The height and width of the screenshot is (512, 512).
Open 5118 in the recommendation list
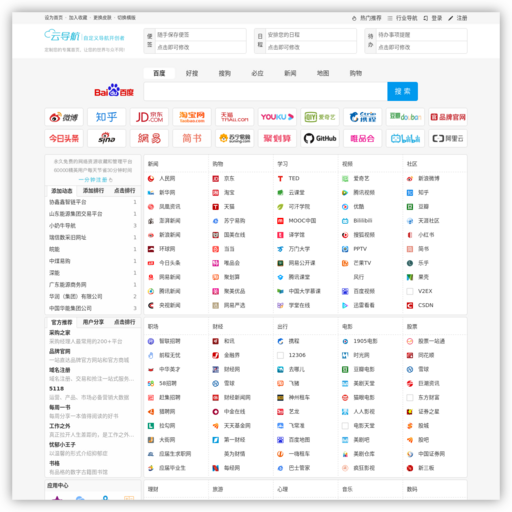pos(56,389)
